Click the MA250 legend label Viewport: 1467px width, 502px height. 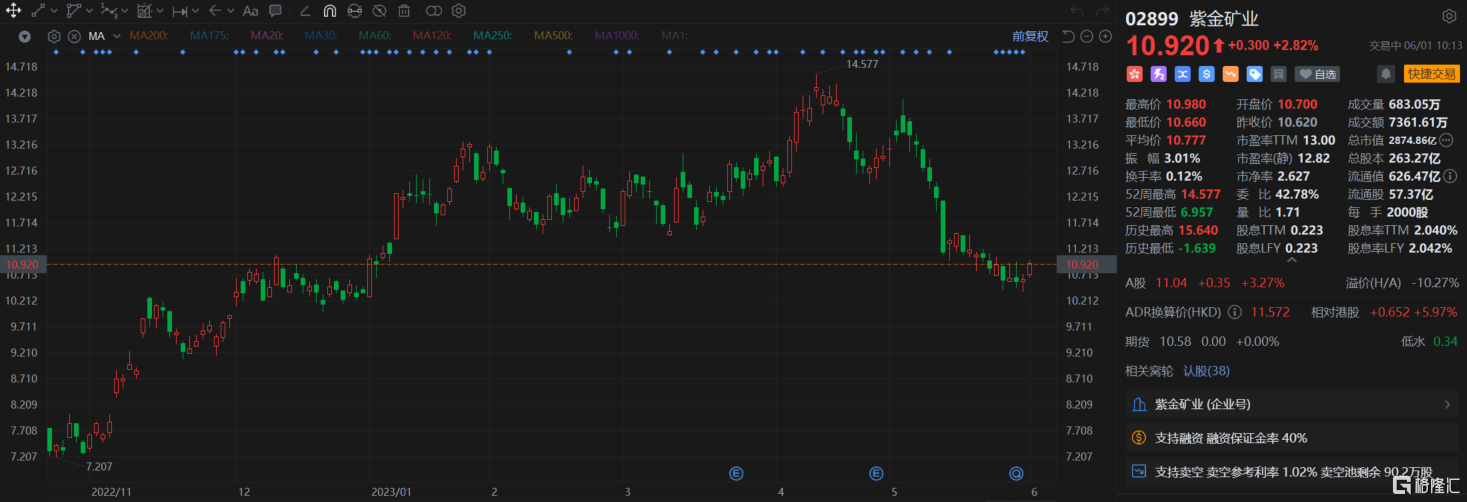point(492,36)
